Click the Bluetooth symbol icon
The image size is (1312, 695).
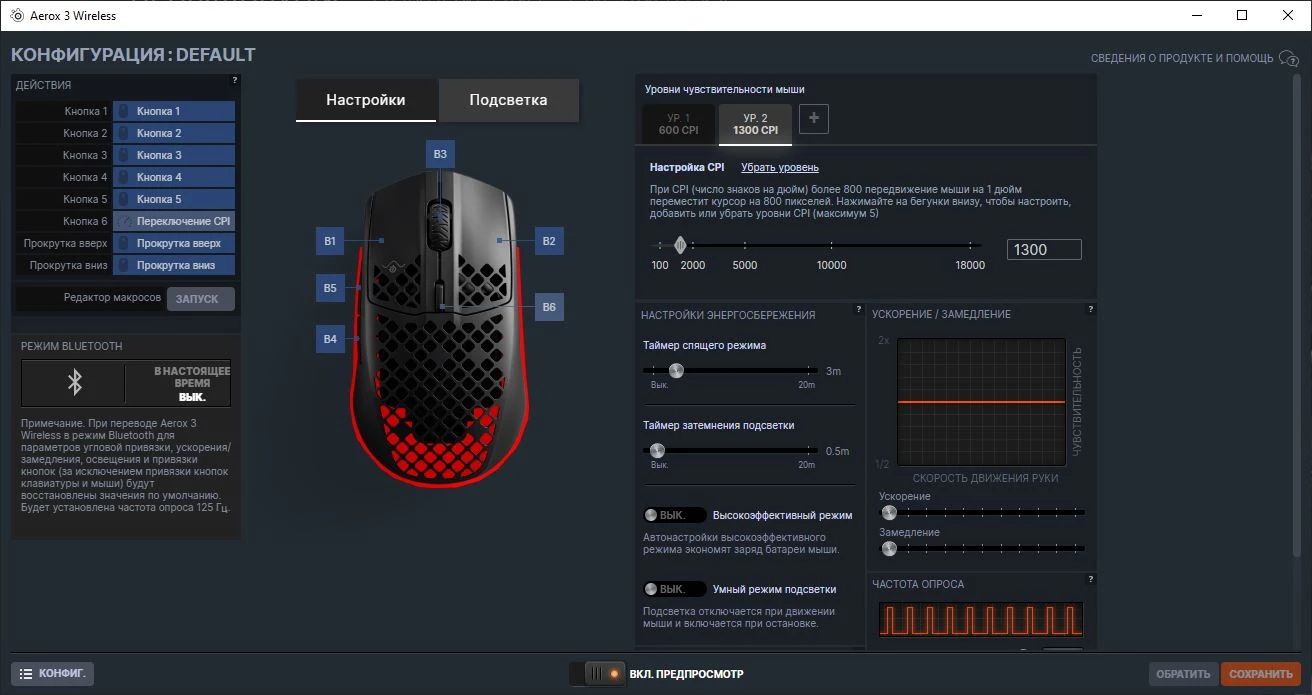pos(74,383)
